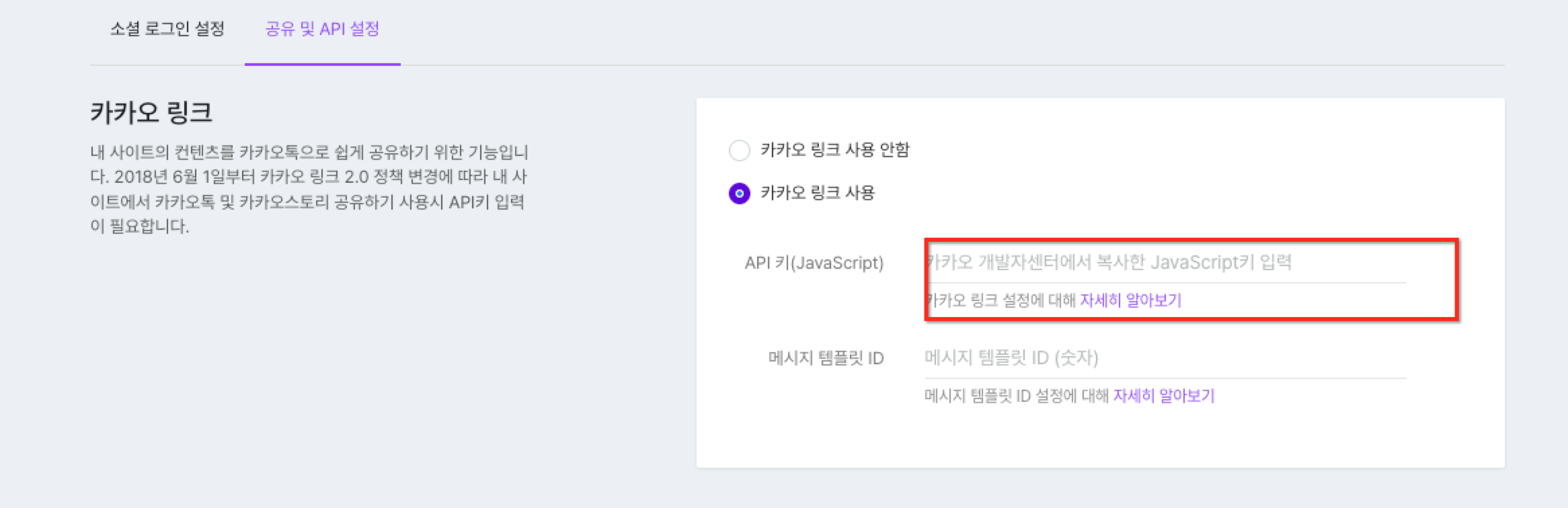Click the JavaScript API key input field
Viewport: 1568px width, 508px height.
pos(1165,262)
